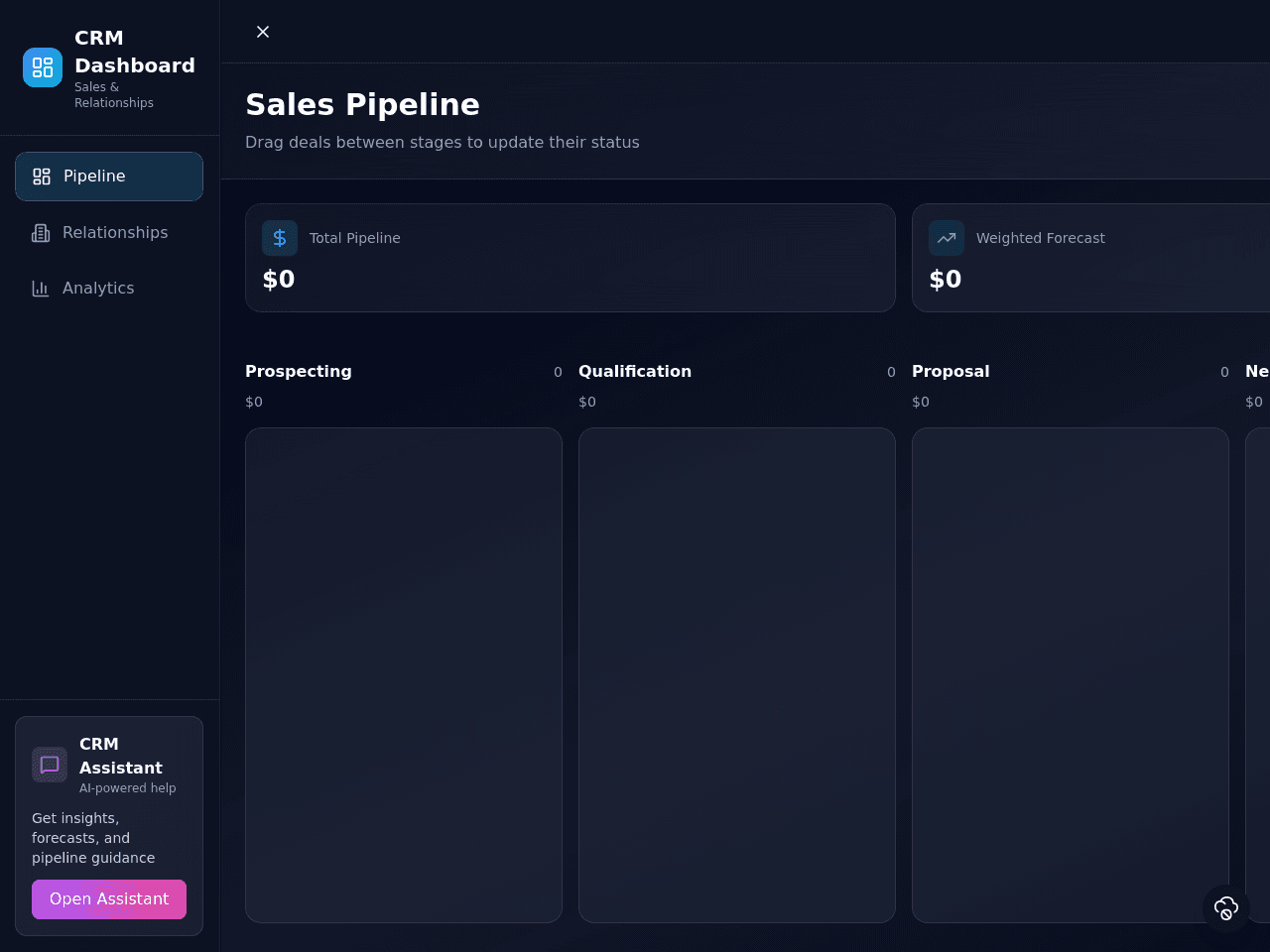Click the 'Total Pipeline' label
Screen dimensions: 1270x952
click(x=355, y=238)
